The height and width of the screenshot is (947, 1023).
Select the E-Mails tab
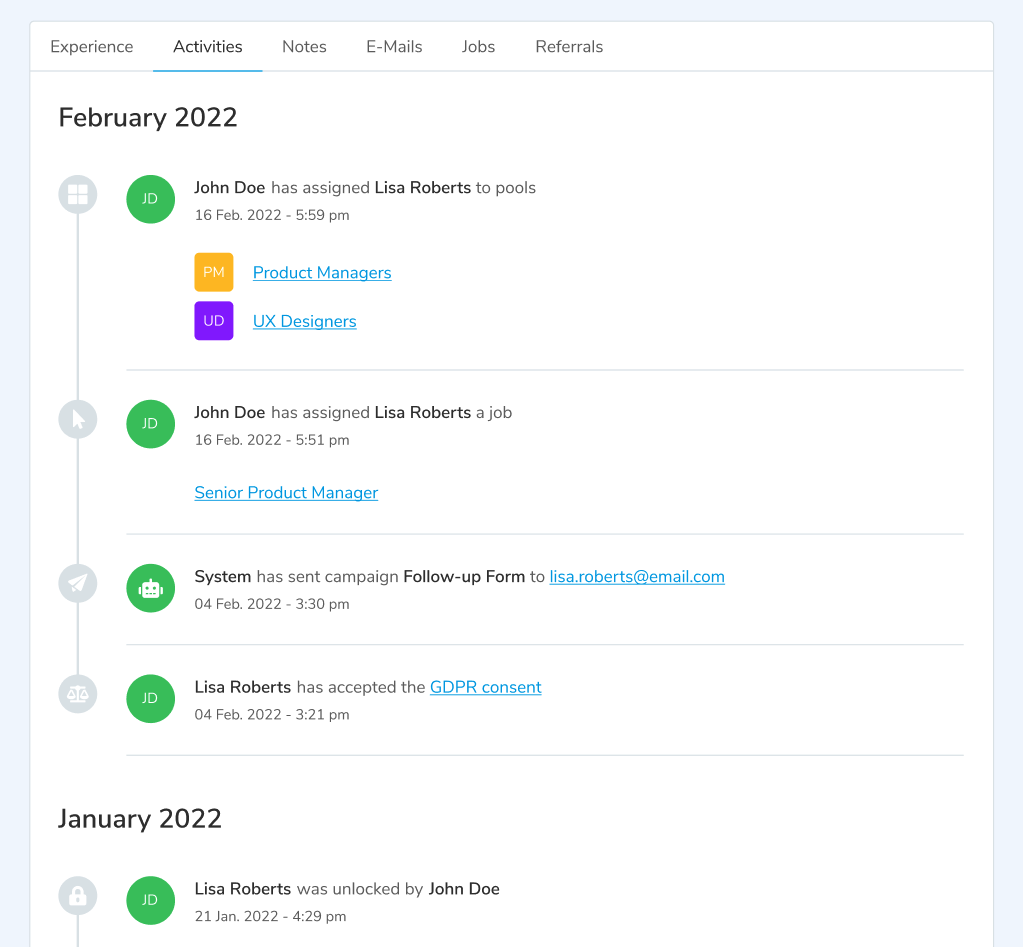click(x=394, y=47)
